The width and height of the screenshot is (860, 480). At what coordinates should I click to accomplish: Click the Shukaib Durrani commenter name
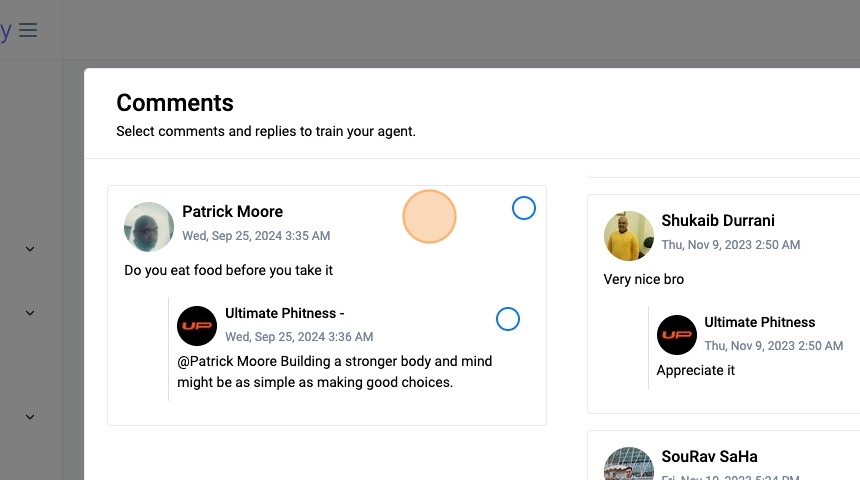718,220
